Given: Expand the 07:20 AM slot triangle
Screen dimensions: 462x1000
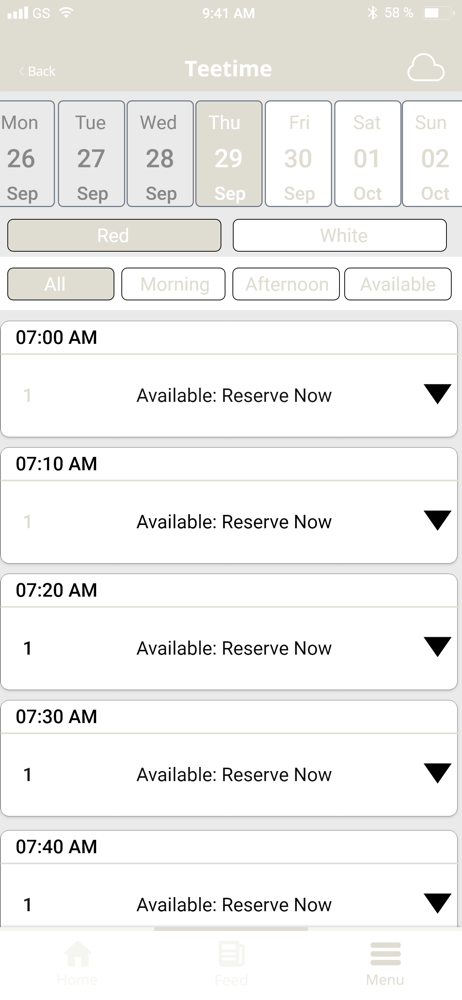Looking at the screenshot, I should [x=438, y=647].
